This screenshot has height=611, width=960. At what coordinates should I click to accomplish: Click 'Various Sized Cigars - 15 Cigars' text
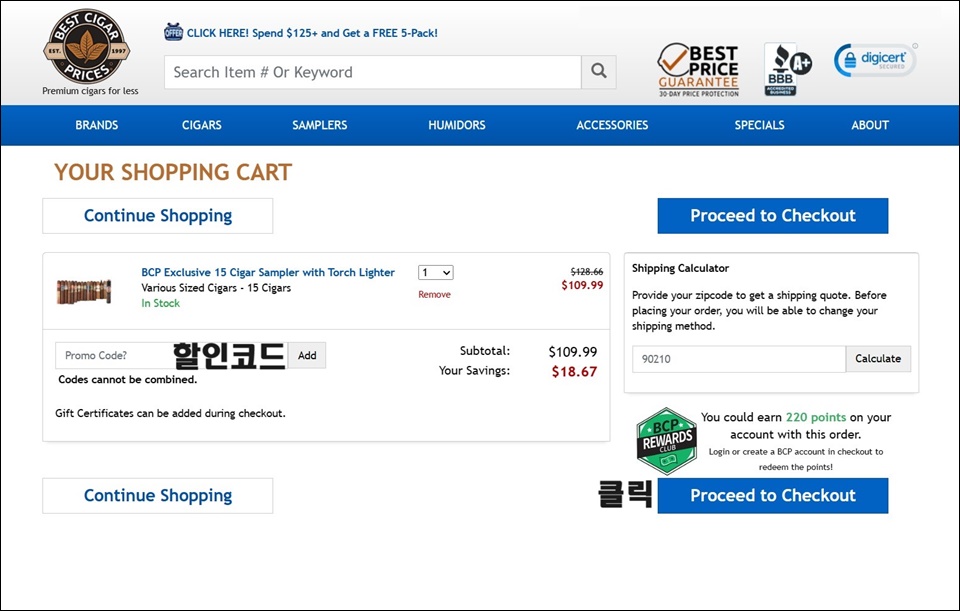click(x=216, y=288)
